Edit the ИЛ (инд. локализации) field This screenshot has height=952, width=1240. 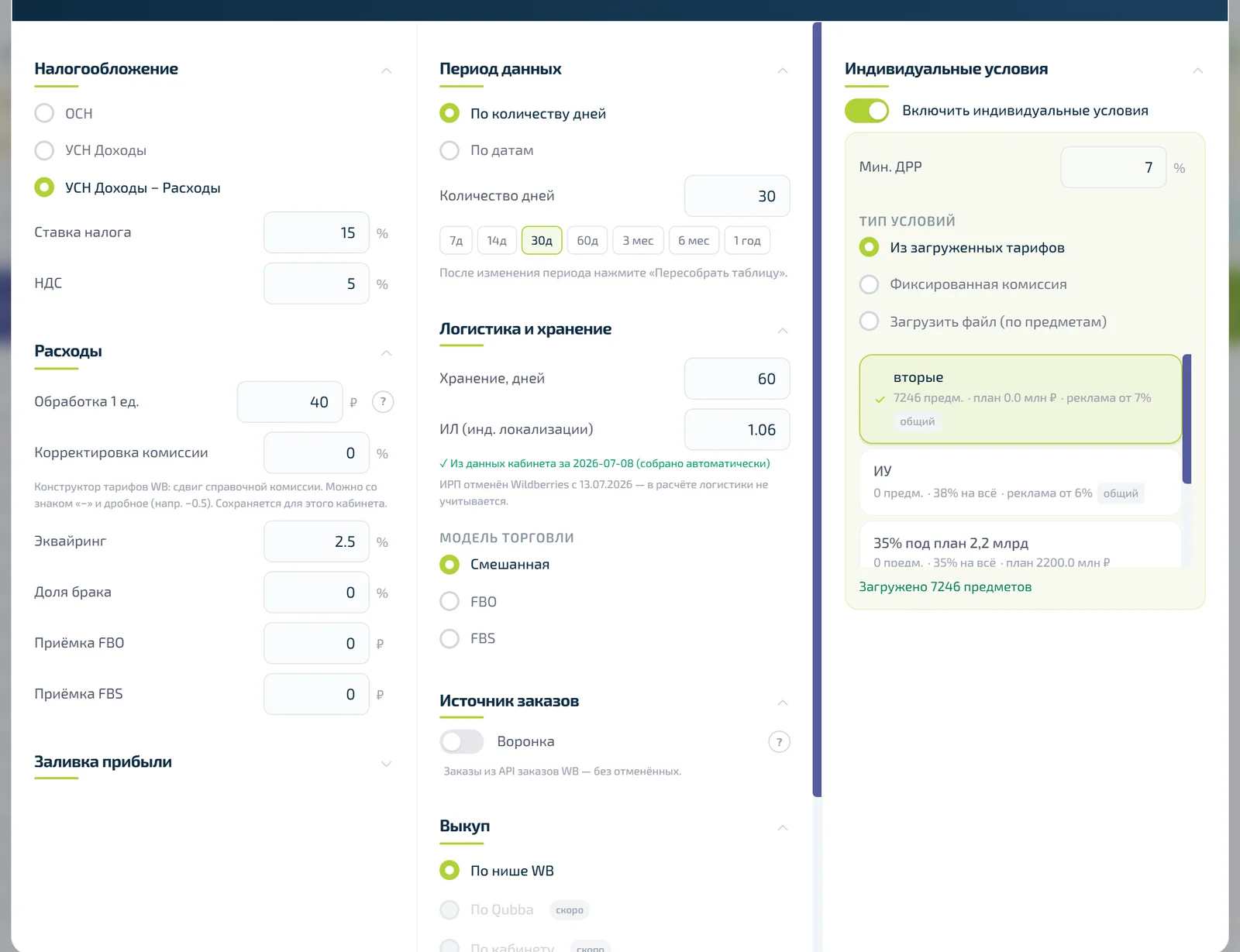tap(737, 429)
